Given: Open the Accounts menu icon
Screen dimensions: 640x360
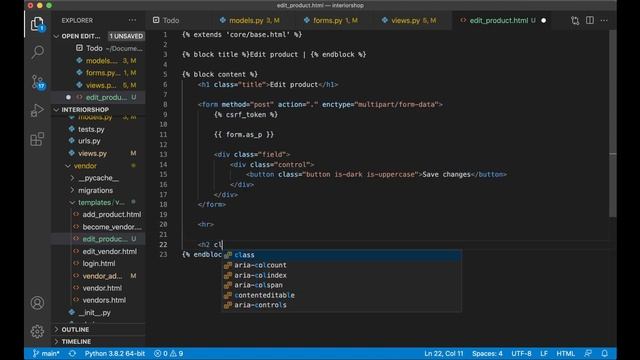Looking at the screenshot, I should [x=37, y=303].
